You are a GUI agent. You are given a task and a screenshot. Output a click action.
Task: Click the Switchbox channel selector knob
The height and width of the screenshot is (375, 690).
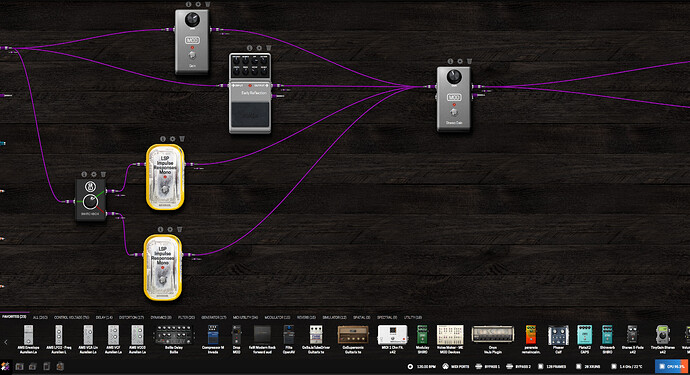(90, 202)
